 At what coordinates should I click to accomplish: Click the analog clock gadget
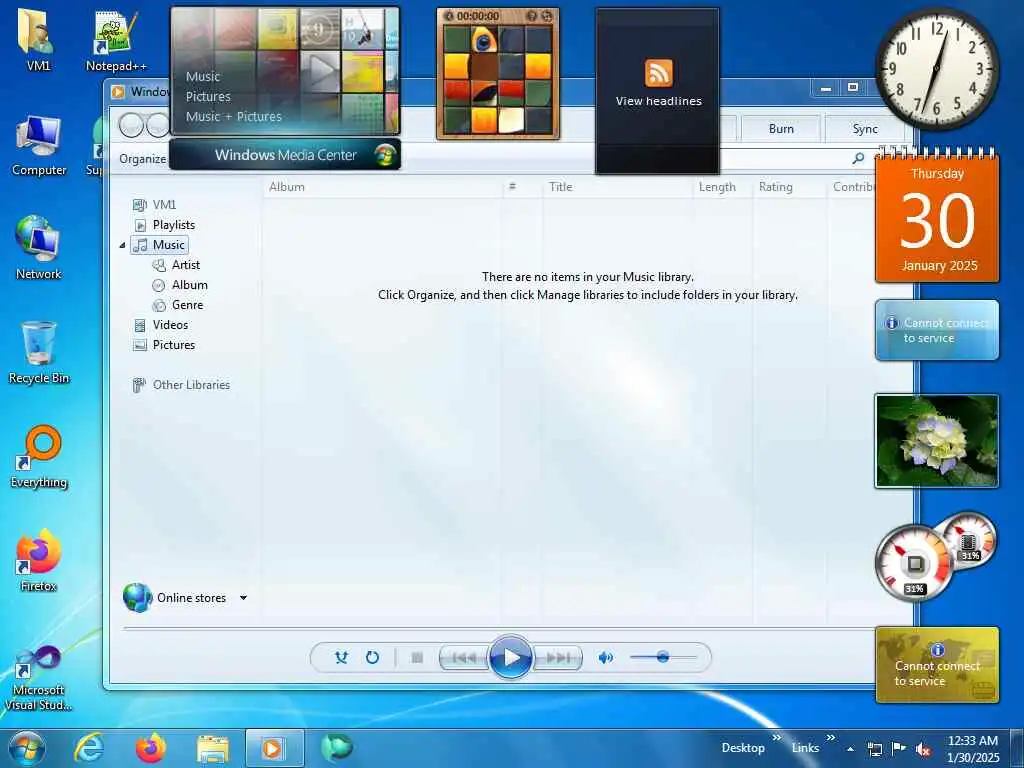click(x=936, y=68)
